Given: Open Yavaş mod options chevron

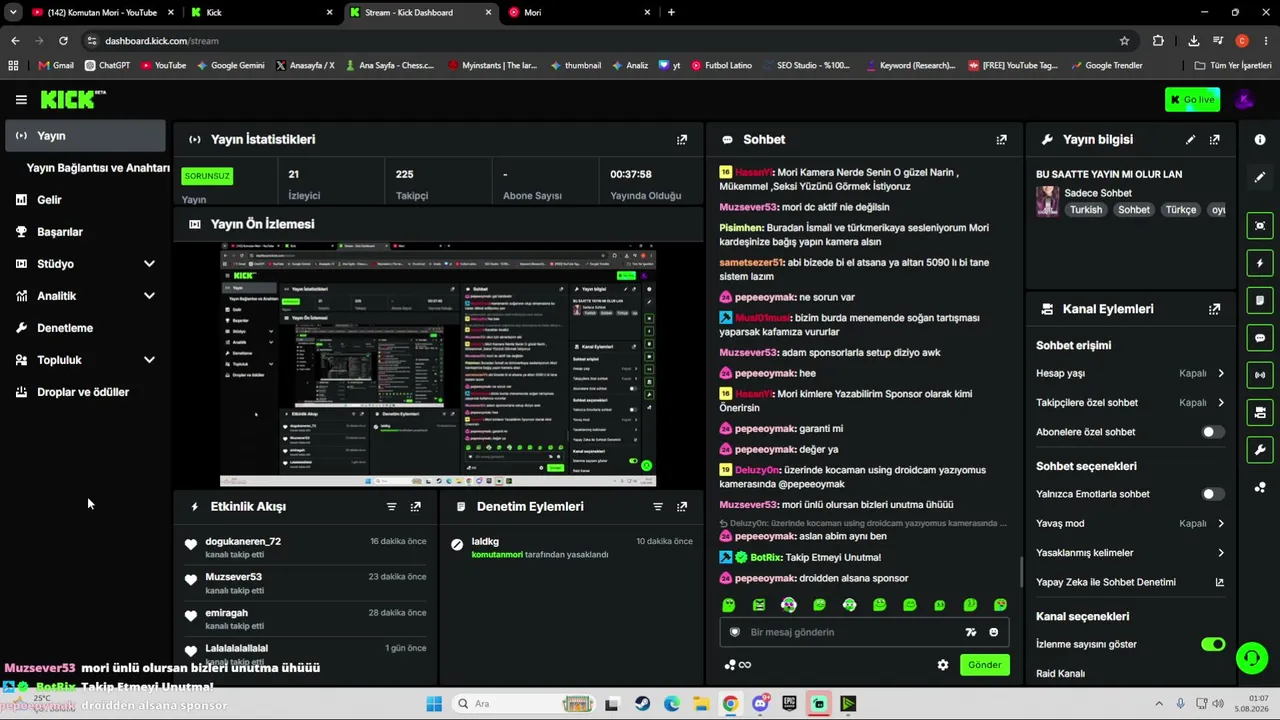Looking at the screenshot, I should (x=1221, y=523).
